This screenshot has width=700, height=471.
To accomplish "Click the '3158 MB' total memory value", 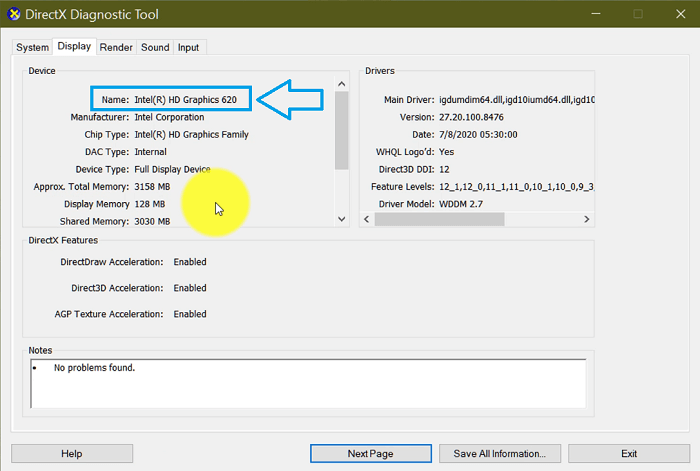I will (x=152, y=187).
